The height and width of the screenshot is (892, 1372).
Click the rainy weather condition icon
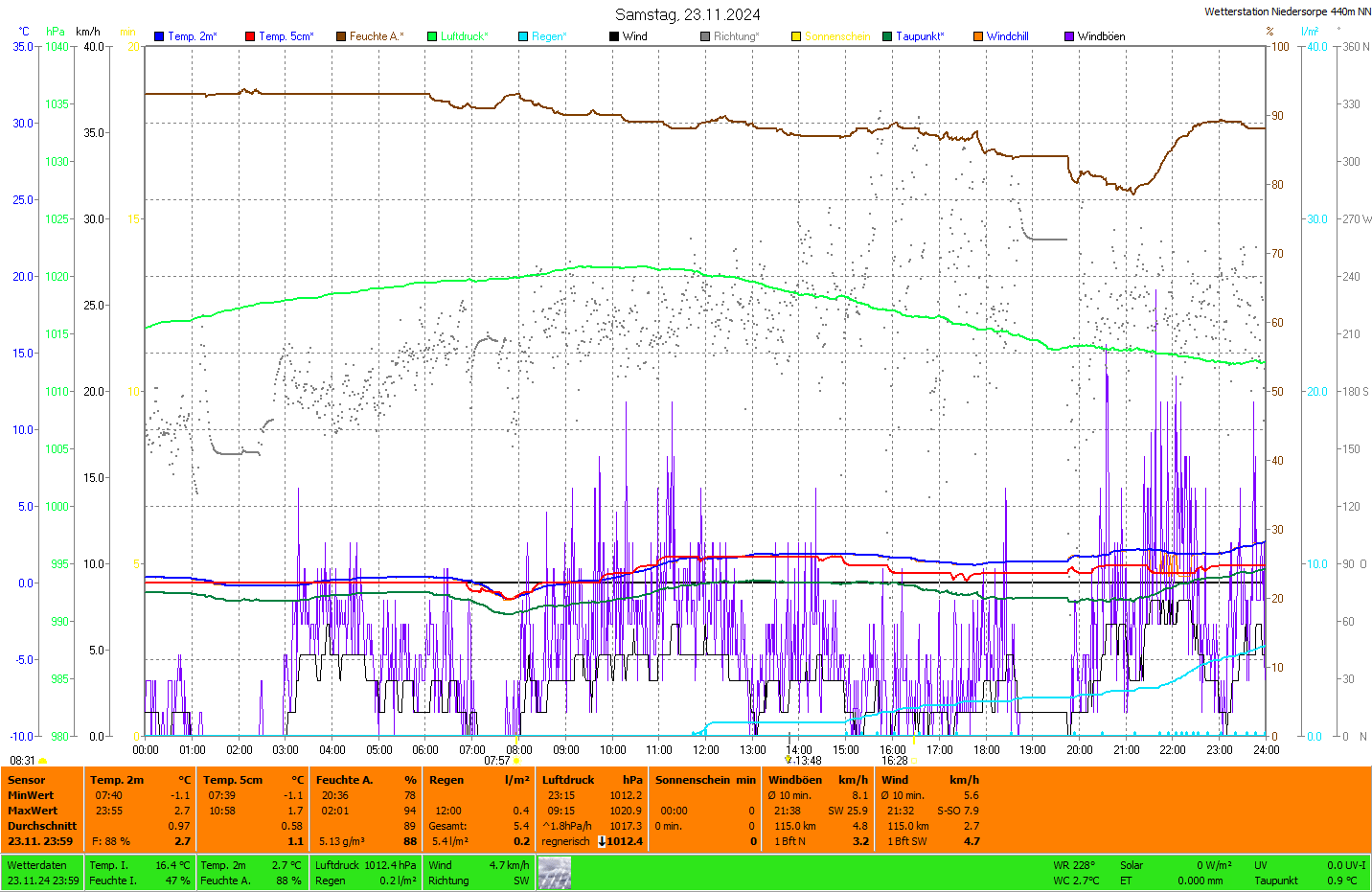click(554, 873)
